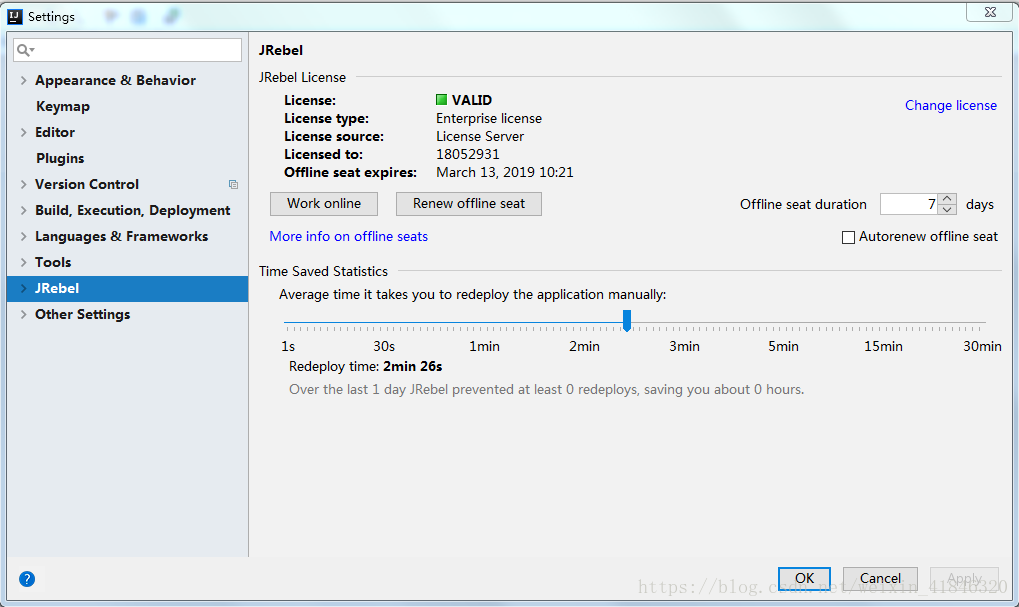Click the search magnifier icon
This screenshot has height=607, width=1019.
(x=24, y=50)
